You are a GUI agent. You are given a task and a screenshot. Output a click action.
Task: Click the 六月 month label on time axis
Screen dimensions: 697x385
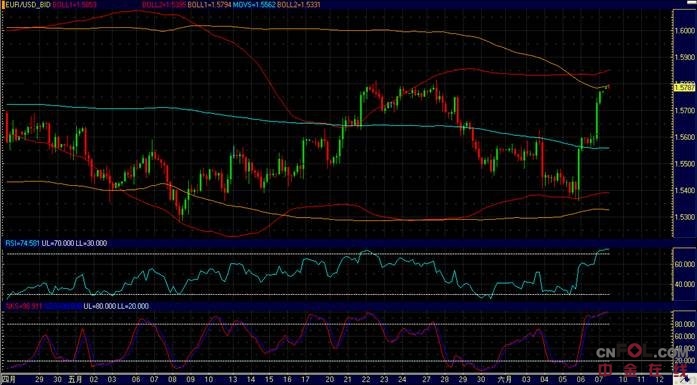coord(506,380)
